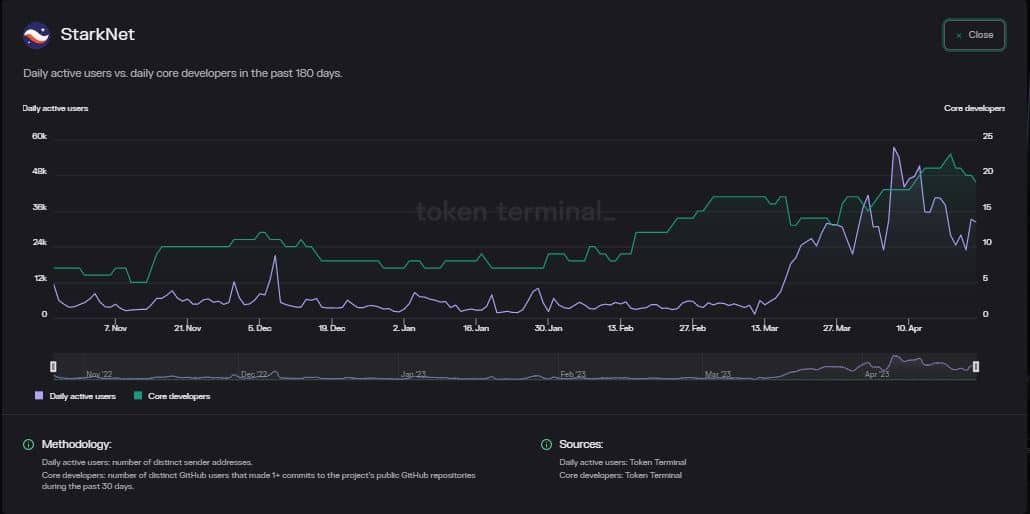
Task: Click the 2. Jan x-axis label
Action: (x=404, y=327)
